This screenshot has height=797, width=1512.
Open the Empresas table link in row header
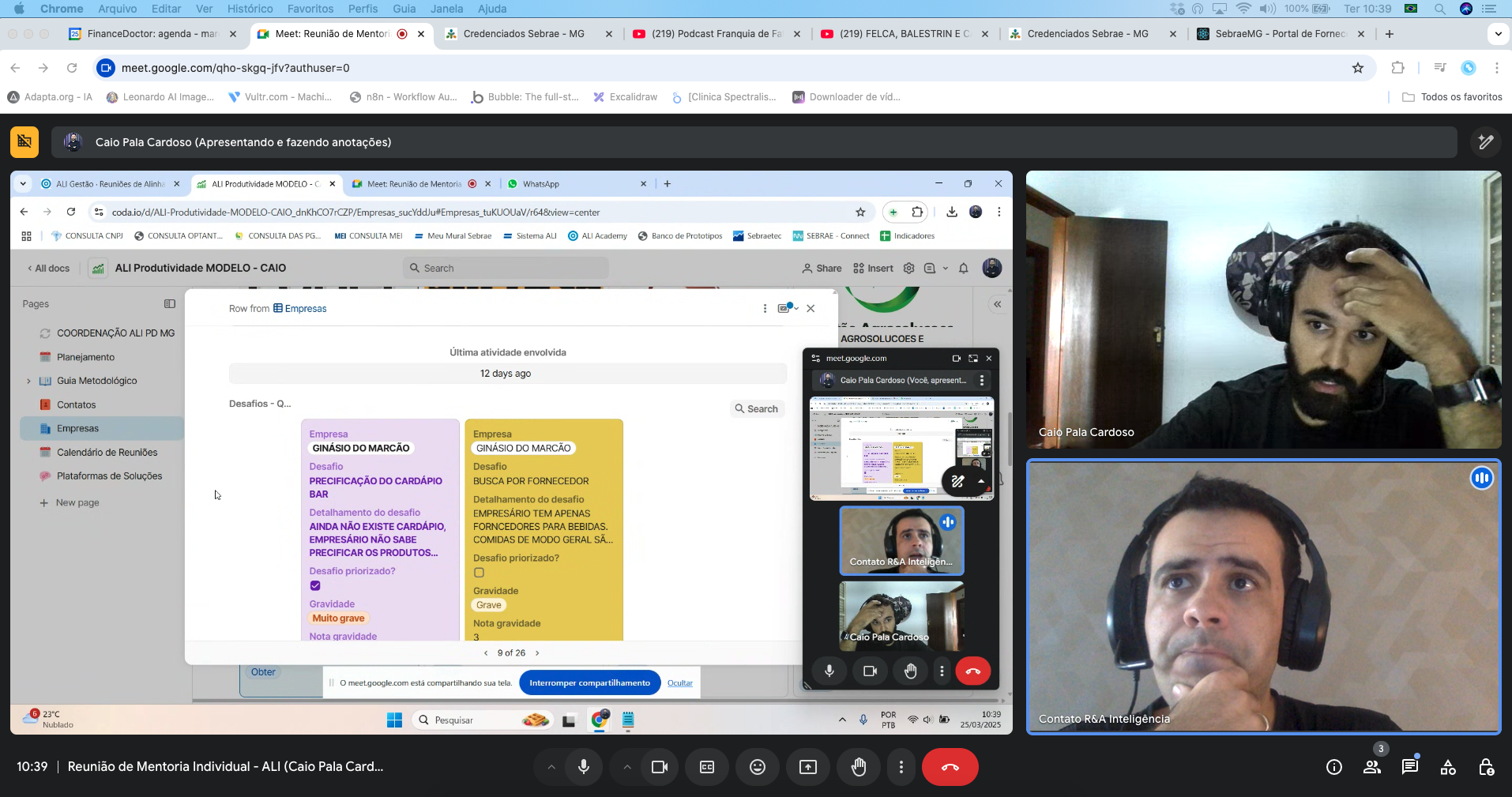(300, 309)
